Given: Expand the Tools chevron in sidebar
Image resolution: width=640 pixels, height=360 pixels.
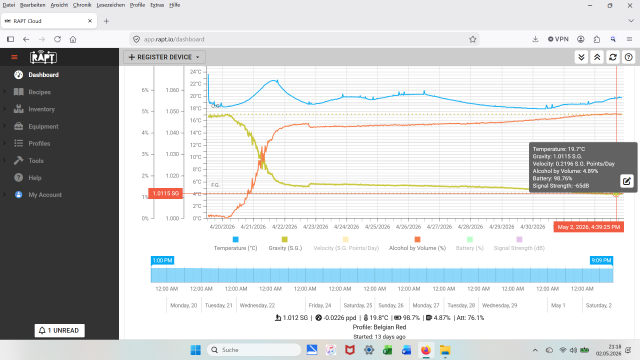Looking at the screenshot, I should [x=4, y=160].
